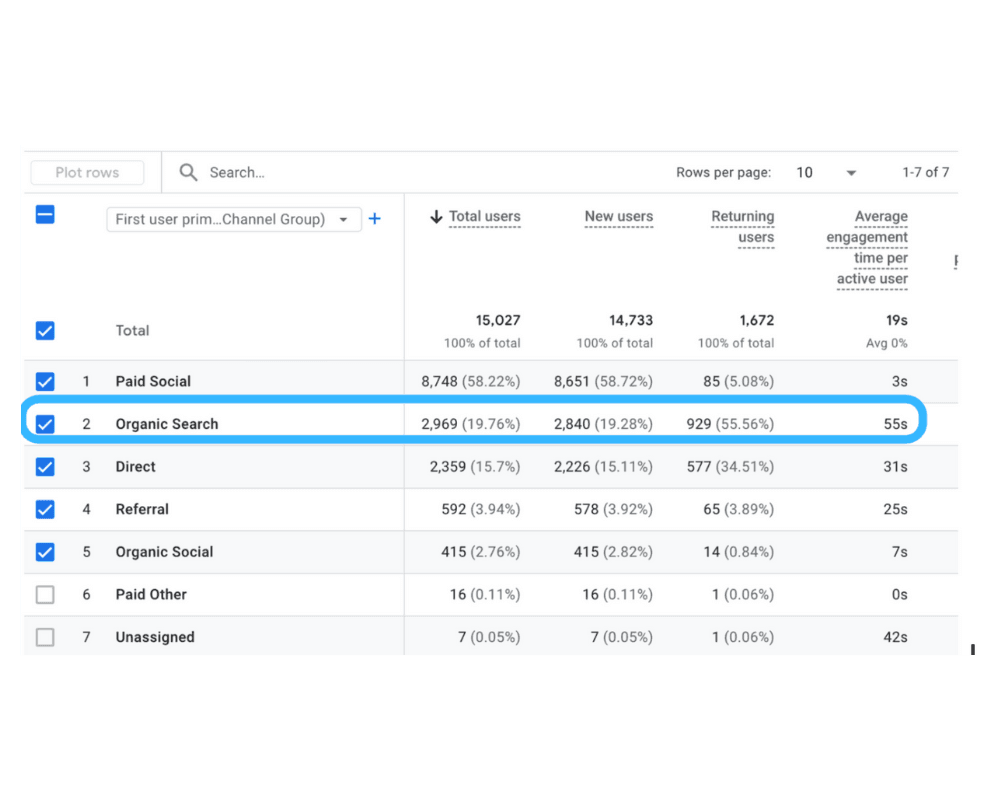The image size is (1000, 800).
Task: Click the 14,733 new users total
Action: coord(631,320)
